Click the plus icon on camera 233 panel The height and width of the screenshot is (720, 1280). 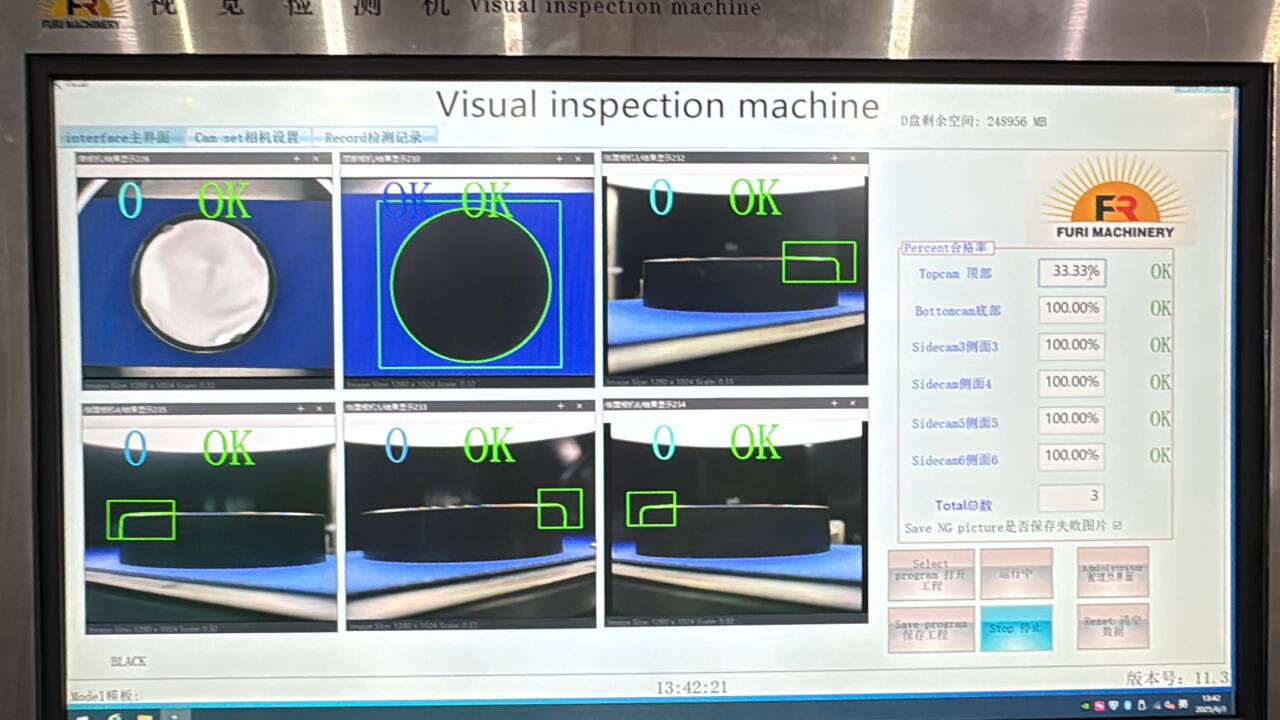560,407
